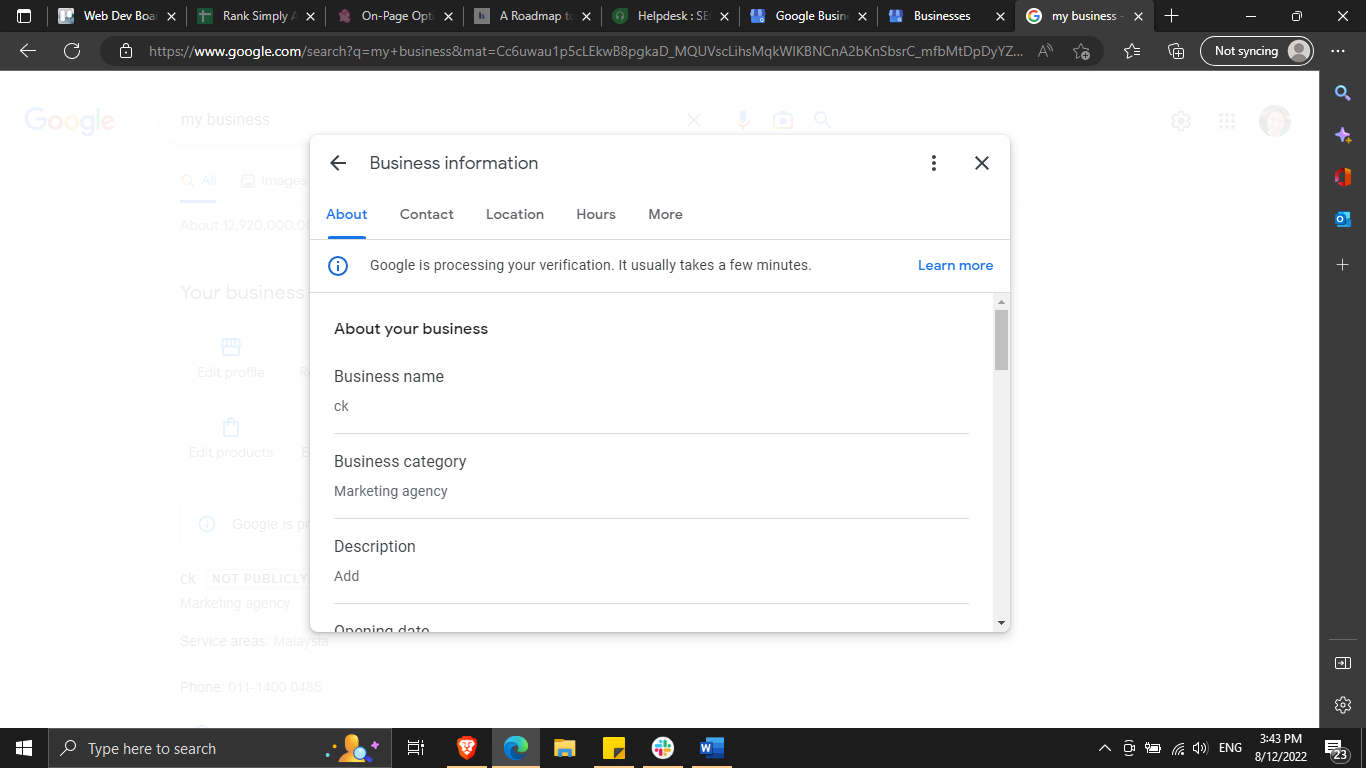Show hidden system tray icons chevron
The image size is (1366, 768).
pyautogui.click(x=1104, y=748)
